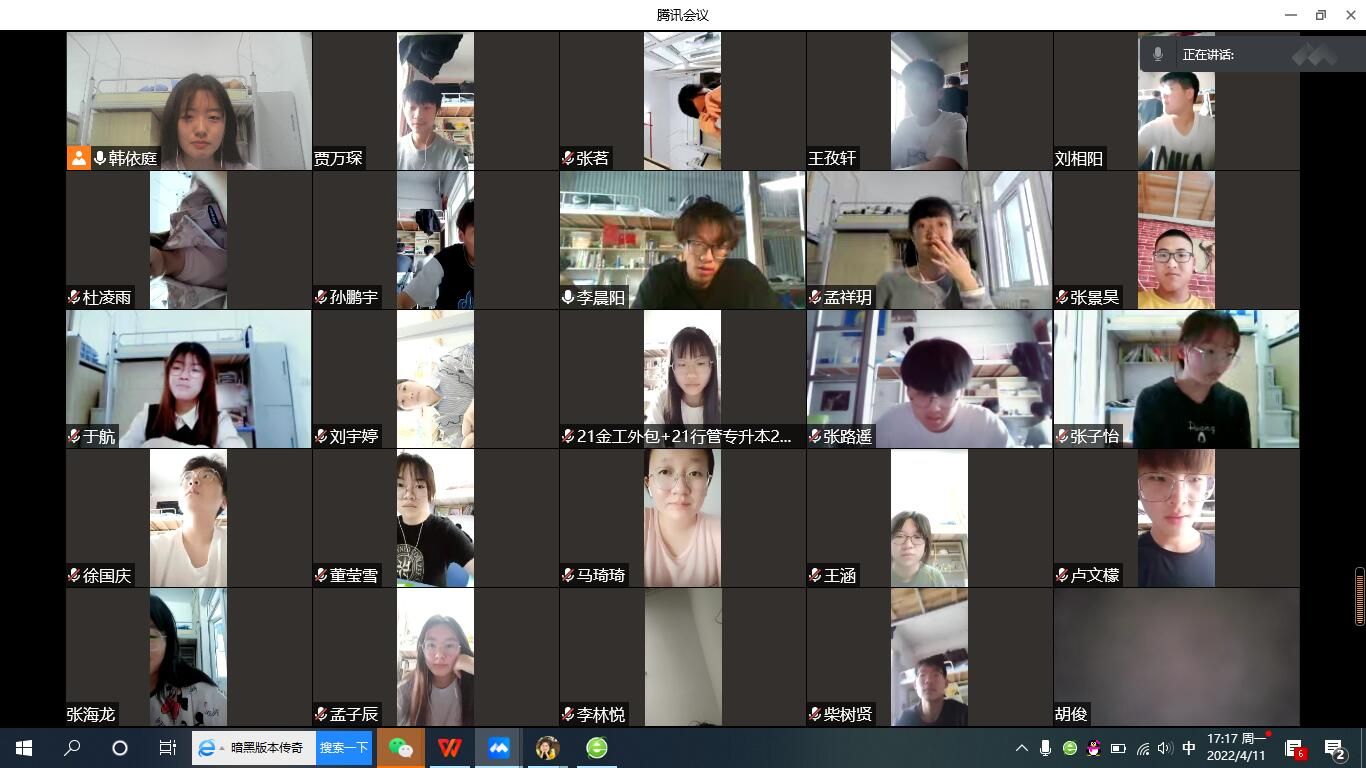Screen dimensions: 1366x768
Task: Click the microphone icon in the 正在讲话 bar
Action: (x=1158, y=55)
